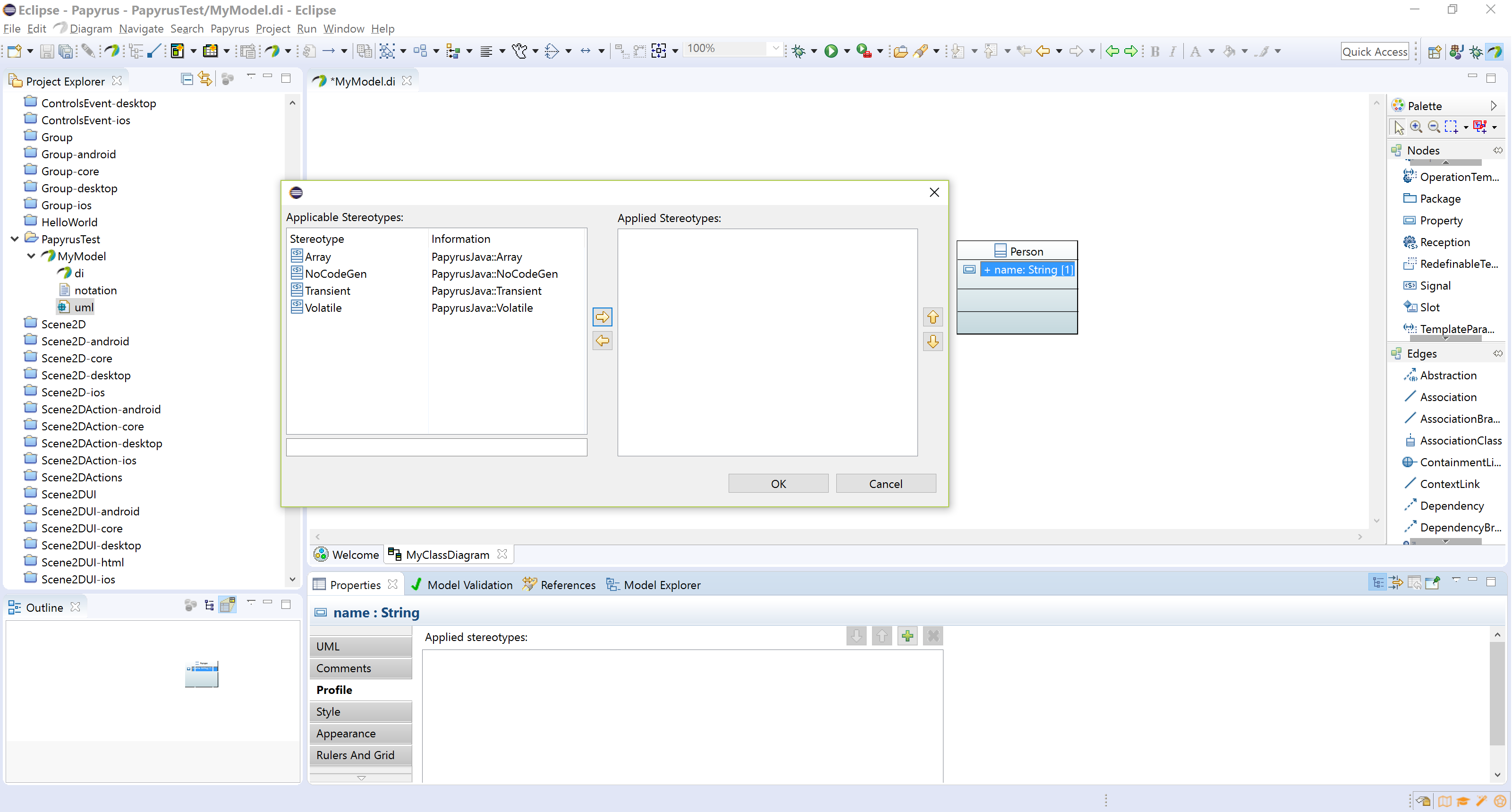The height and width of the screenshot is (812, 1512).
Task: Click Zoom Out tool in Palette
Action: coord(1433,127)
